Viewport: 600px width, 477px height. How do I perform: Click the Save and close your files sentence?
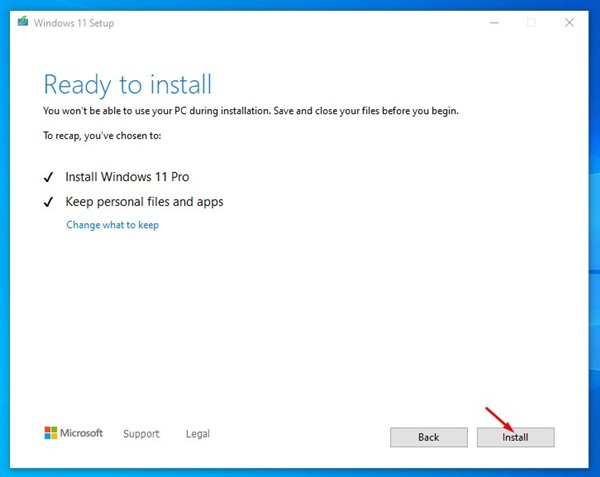[366, 111]
